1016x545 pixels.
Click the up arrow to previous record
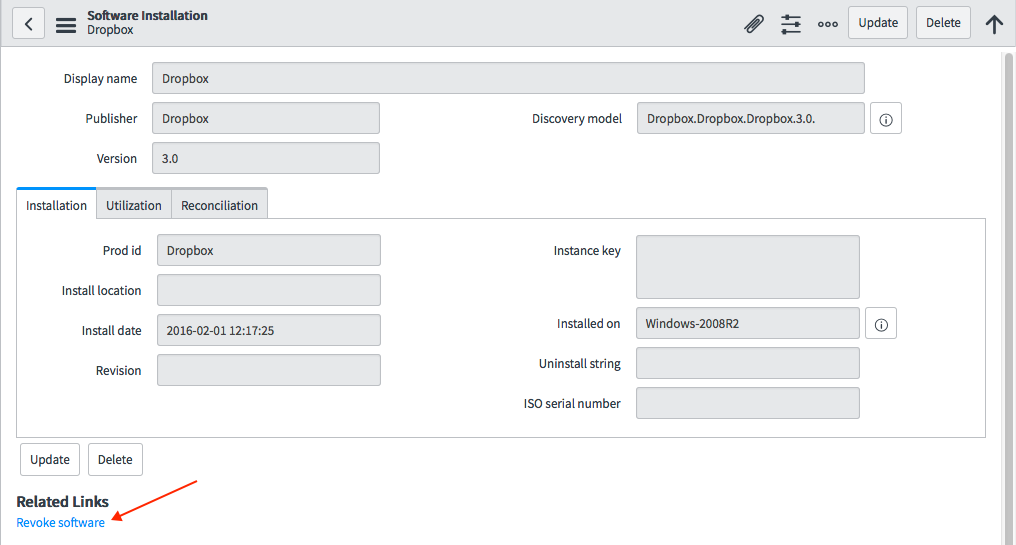[994, 24]
